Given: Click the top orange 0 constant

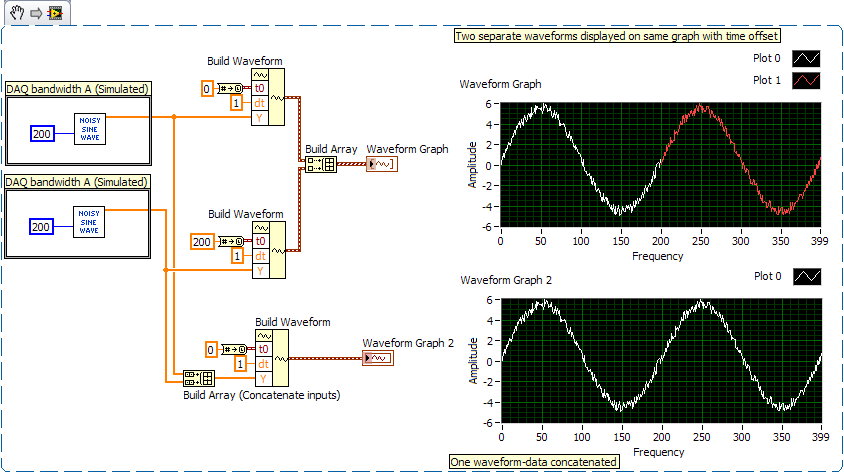Looking at the screenshot, I should point(207,88).
